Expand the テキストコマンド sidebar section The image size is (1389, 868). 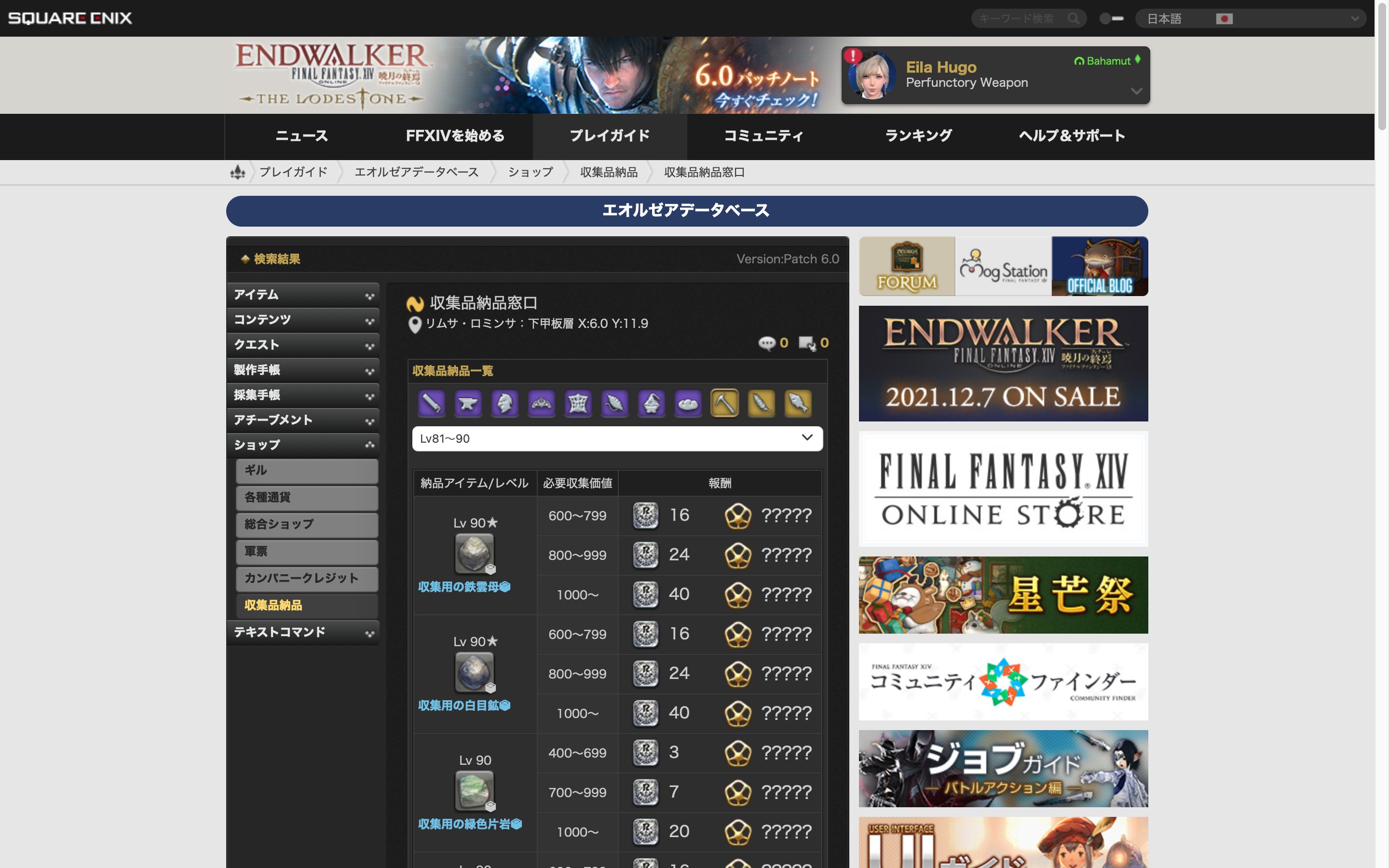click(303, 633)
